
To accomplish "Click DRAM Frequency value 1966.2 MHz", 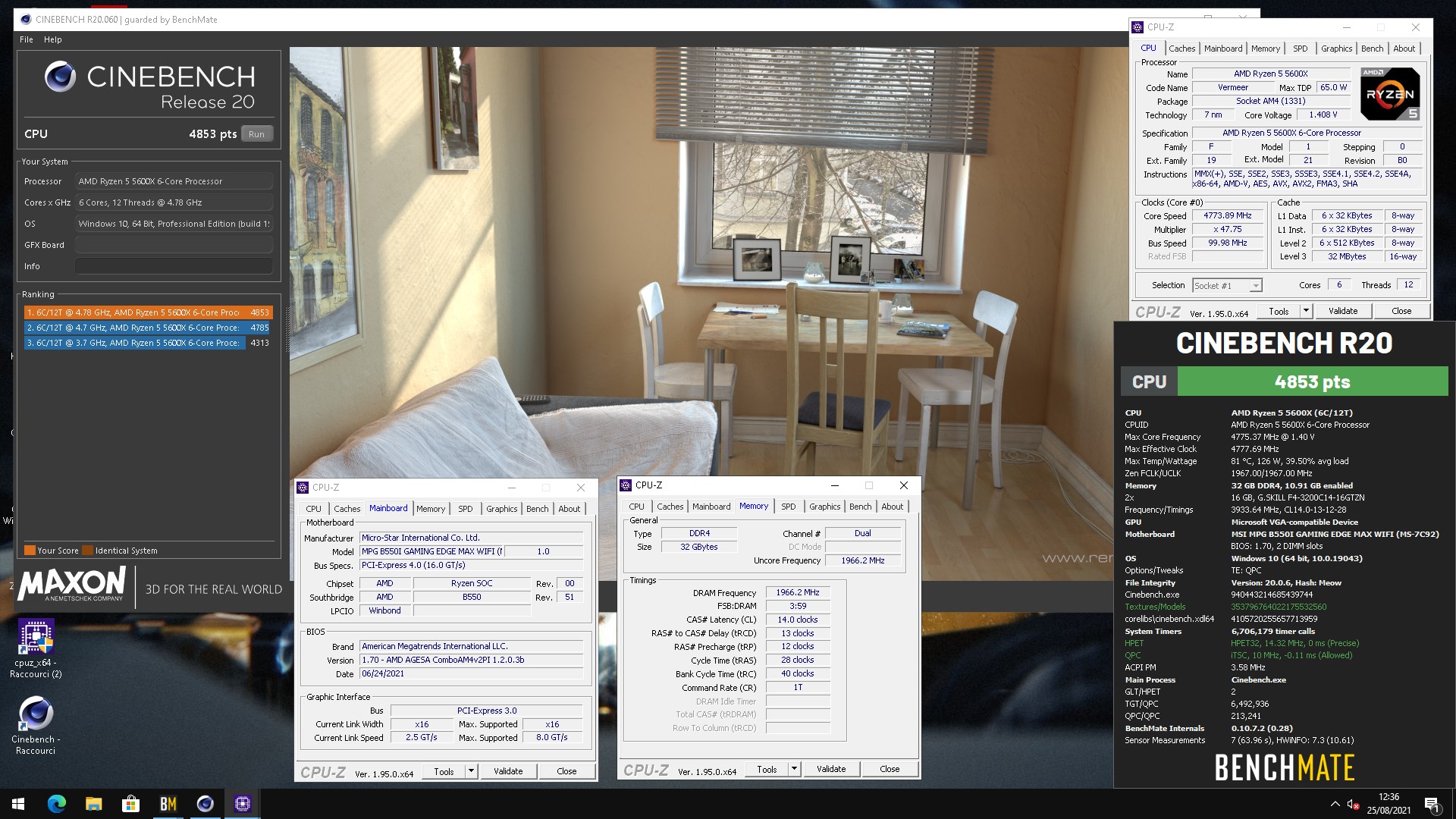I will [x=798, y=593].
